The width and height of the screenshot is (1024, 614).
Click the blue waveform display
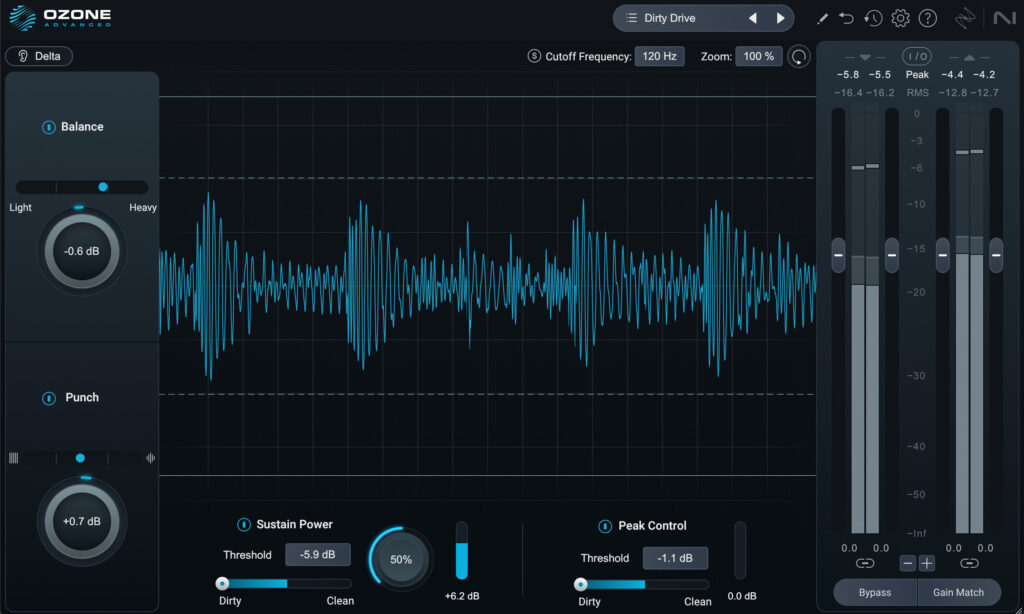[487, 285]
